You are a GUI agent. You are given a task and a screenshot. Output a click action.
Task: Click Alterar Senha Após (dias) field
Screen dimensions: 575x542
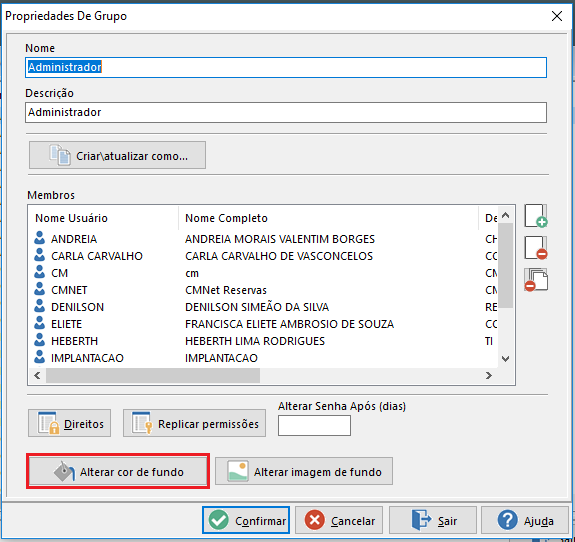pos(314,425)
